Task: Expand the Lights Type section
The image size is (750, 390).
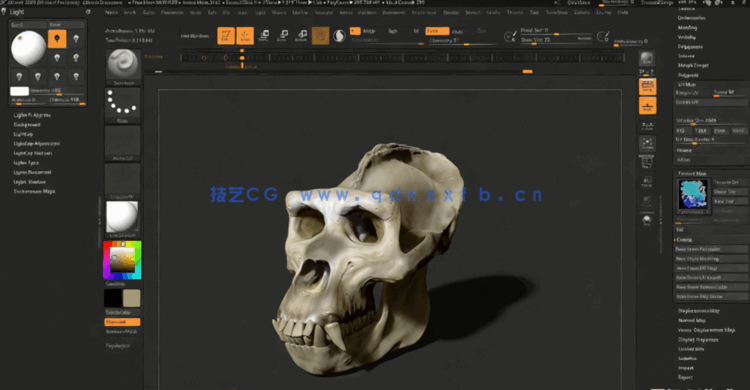Action: pos(27,163)
